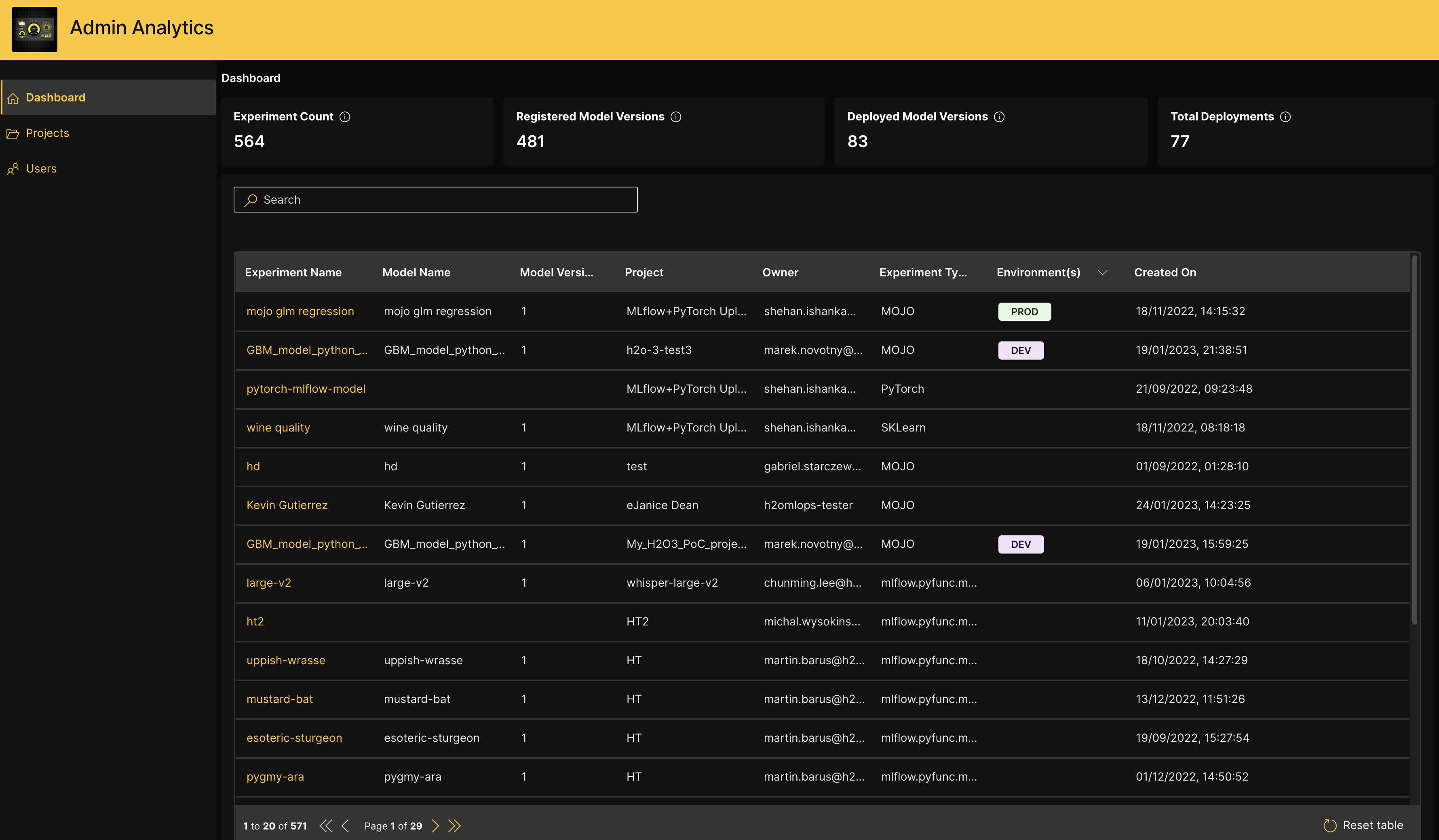Click the PROD environment badge
This screenshot has width=1439, height=840.
point(1024,312)
